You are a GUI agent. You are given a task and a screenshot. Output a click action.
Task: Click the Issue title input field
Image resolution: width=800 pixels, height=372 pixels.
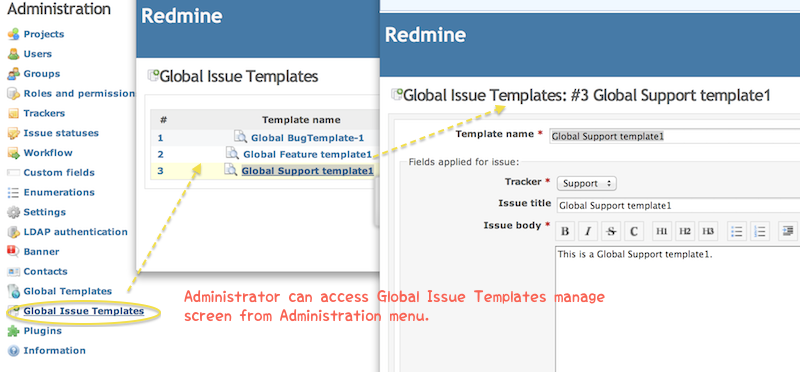tap(679, 206)
